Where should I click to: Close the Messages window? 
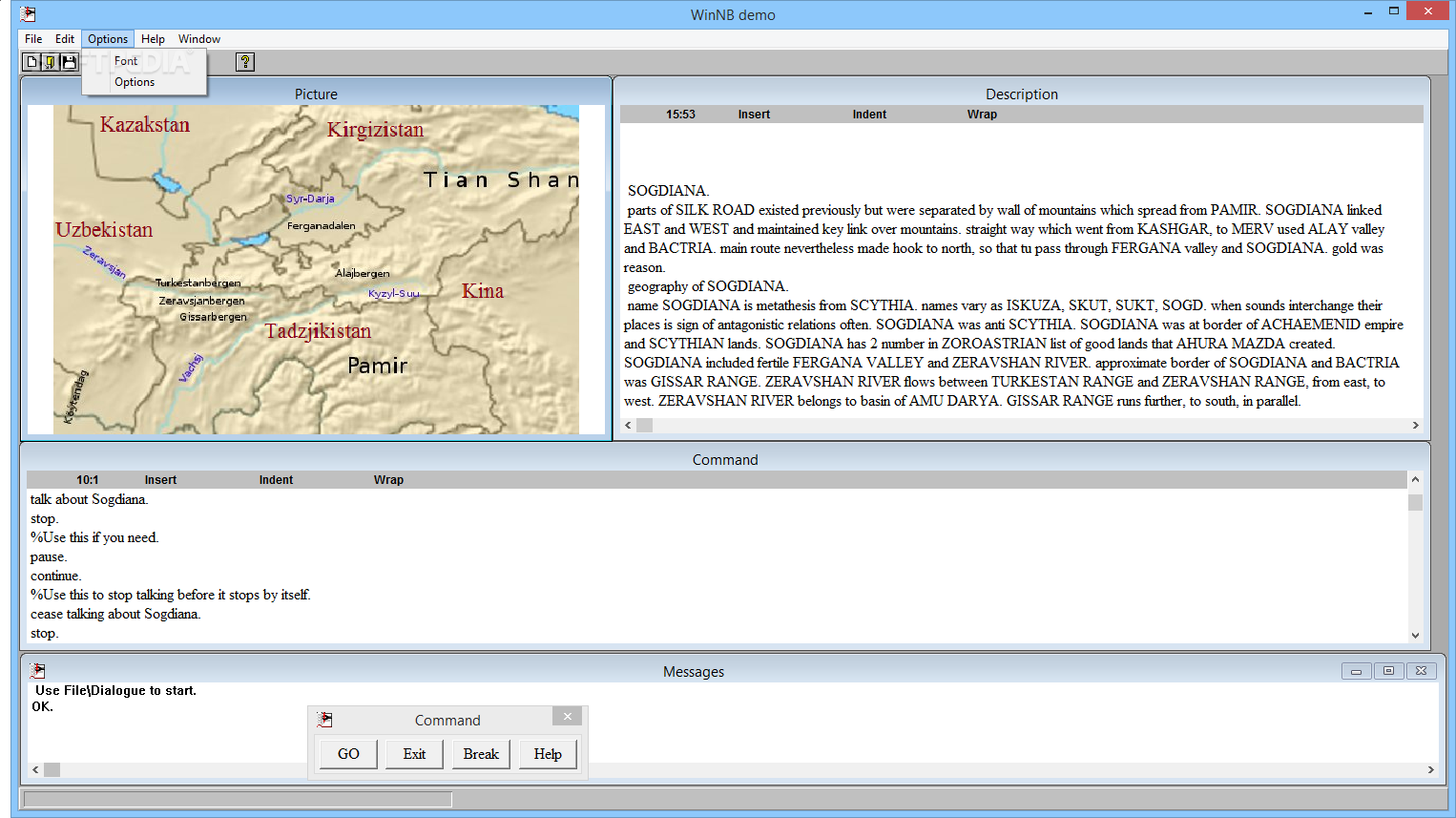(x=1421, y=671)
